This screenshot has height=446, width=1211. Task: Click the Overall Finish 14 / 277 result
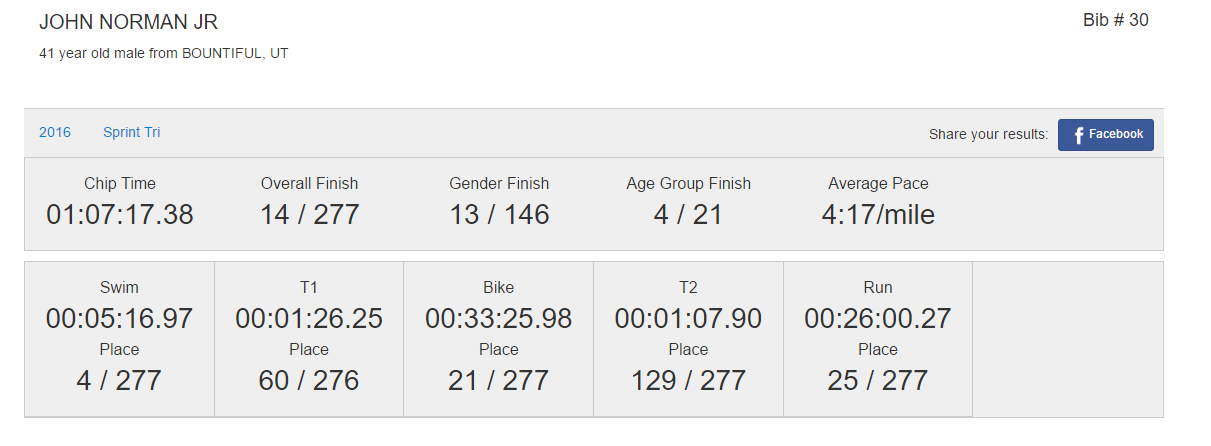coord(309,215)
